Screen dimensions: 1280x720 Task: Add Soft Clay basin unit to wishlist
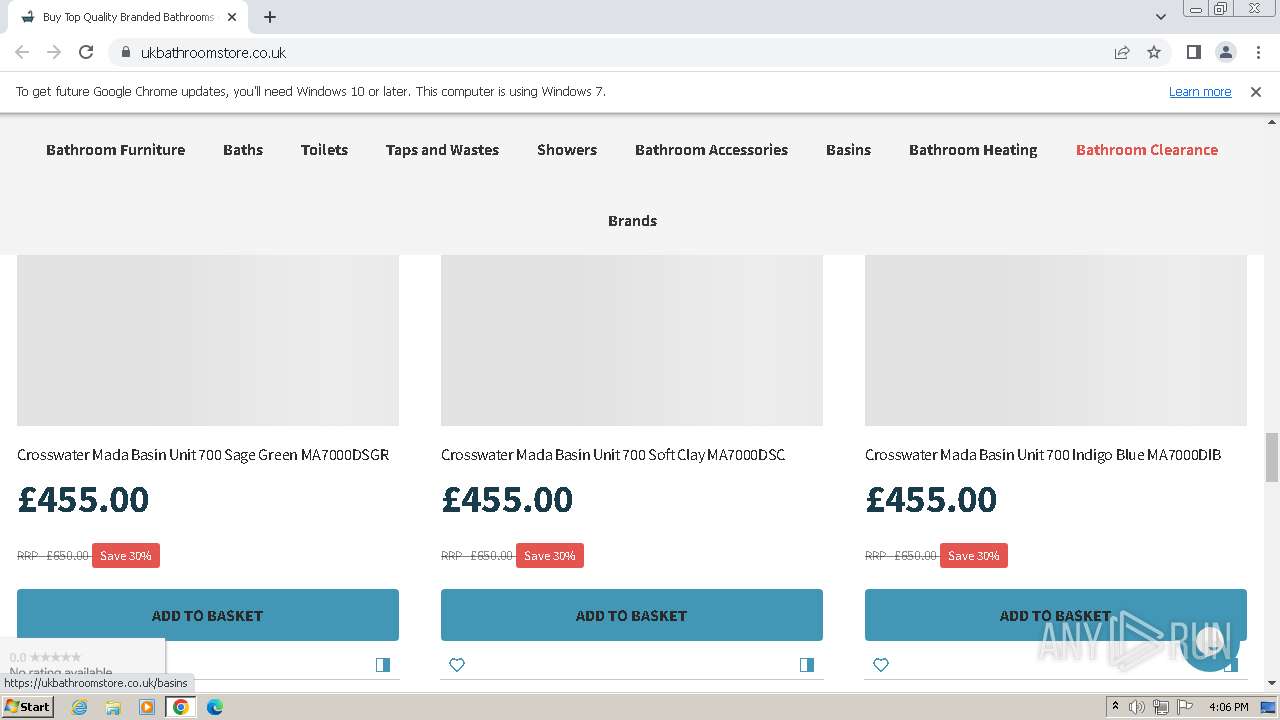pyautogui.click(x=457, y=665)
